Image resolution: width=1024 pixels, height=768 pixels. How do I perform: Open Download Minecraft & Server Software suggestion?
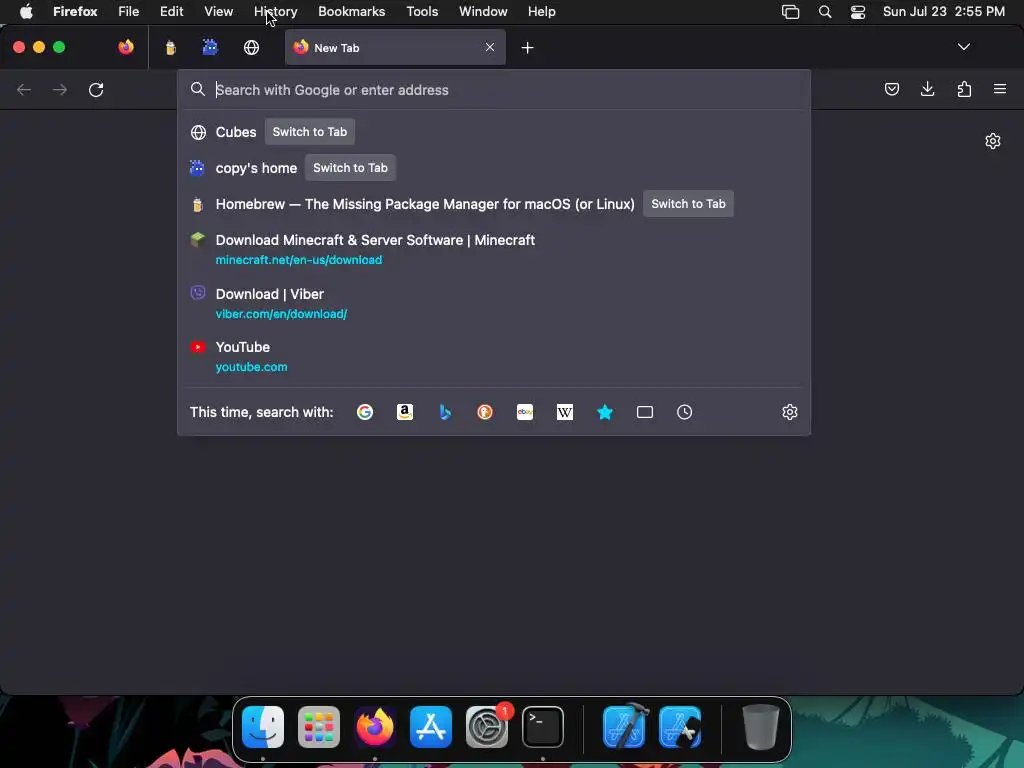coord(494,249)
